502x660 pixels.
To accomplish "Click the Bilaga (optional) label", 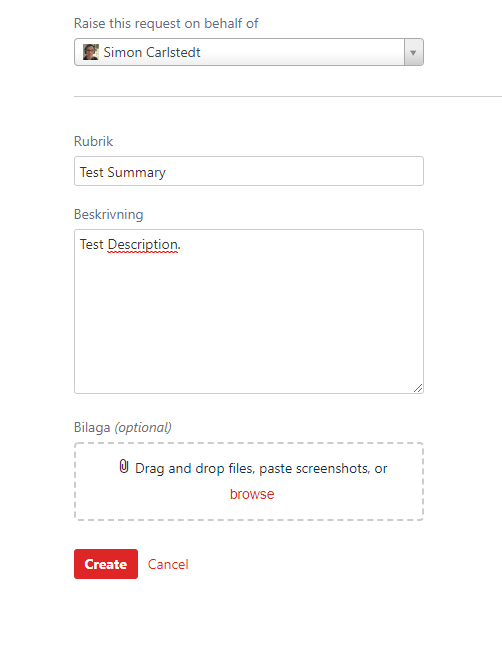I will [123, 428].
